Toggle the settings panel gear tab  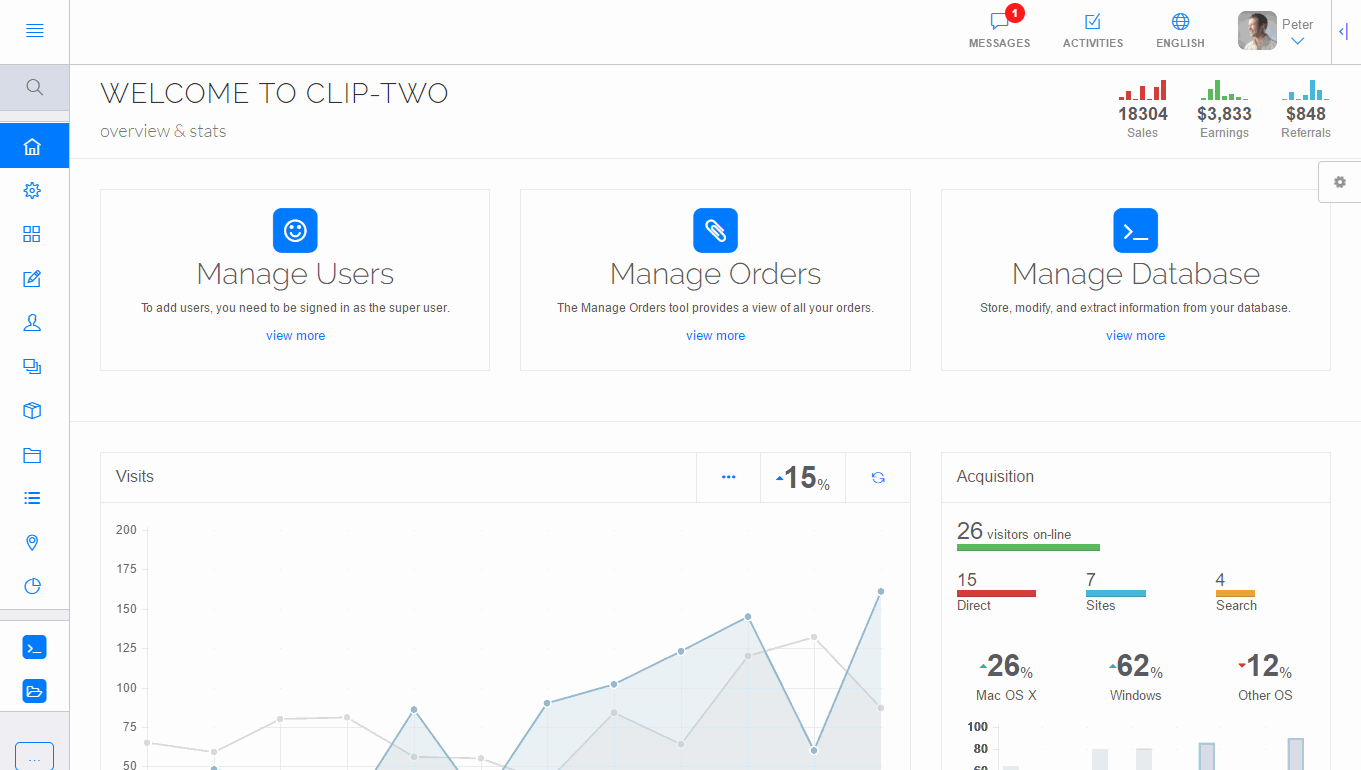click(1340, 182)
